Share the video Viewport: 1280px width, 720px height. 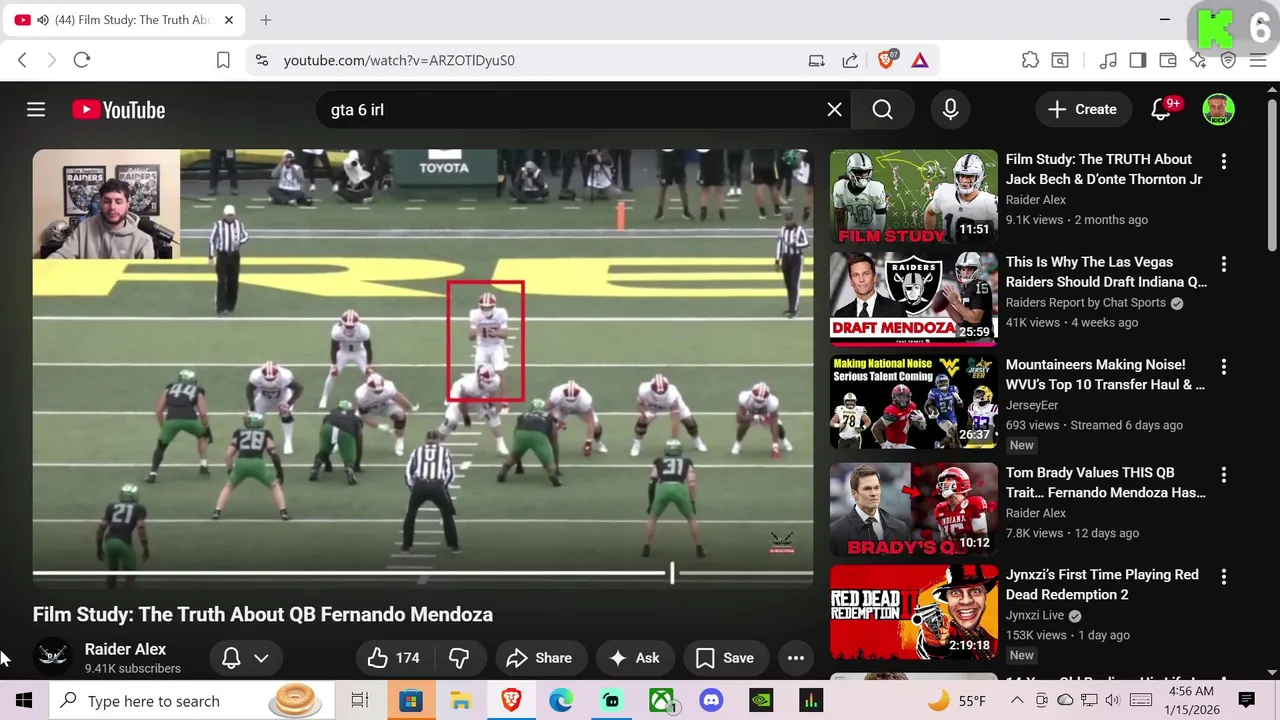540,658
